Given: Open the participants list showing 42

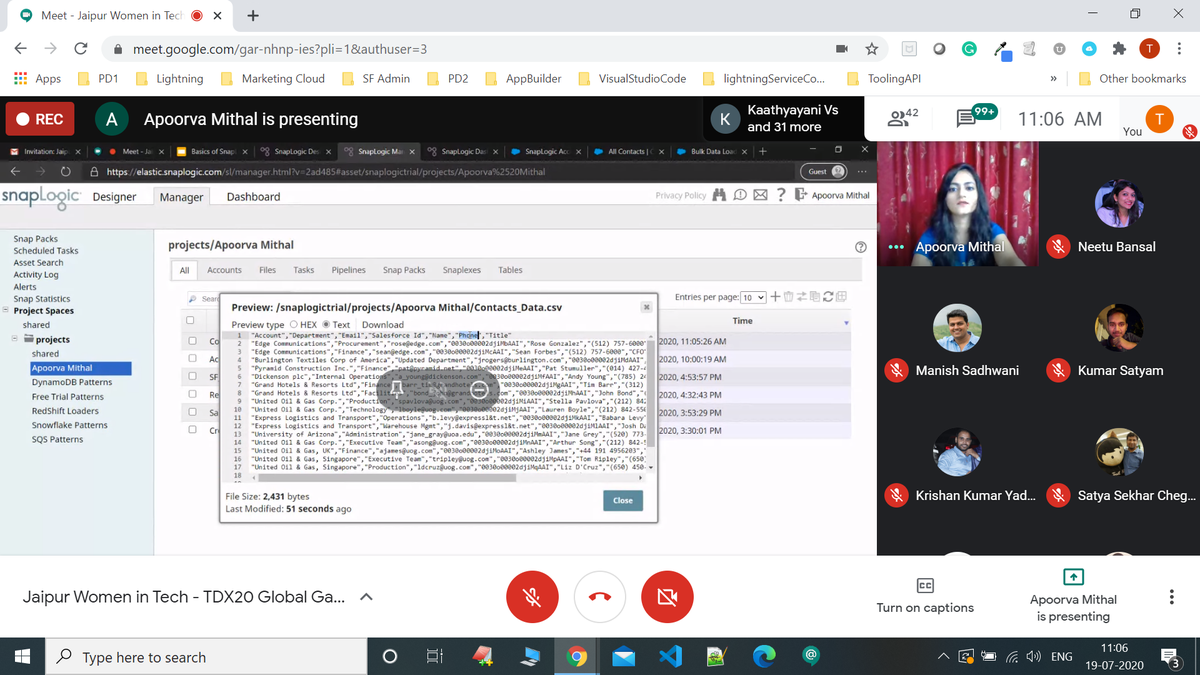Looking at the screenshot, I should tap(903, 118).
